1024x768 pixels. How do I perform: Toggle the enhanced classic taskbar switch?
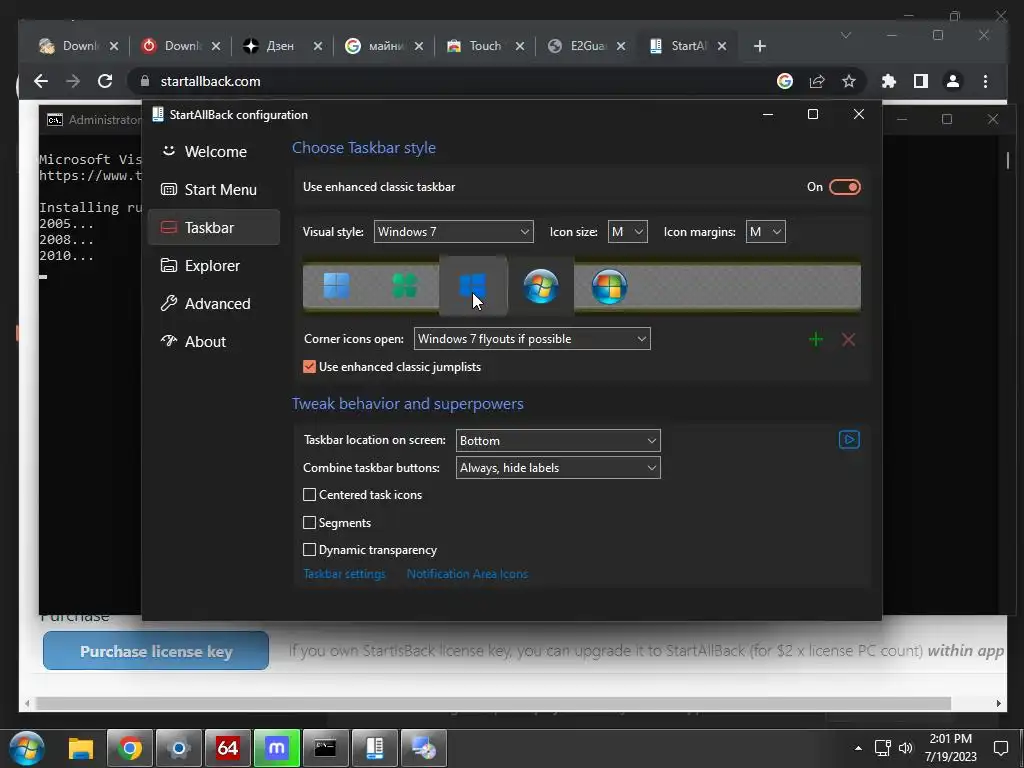(x=844, y=187)
